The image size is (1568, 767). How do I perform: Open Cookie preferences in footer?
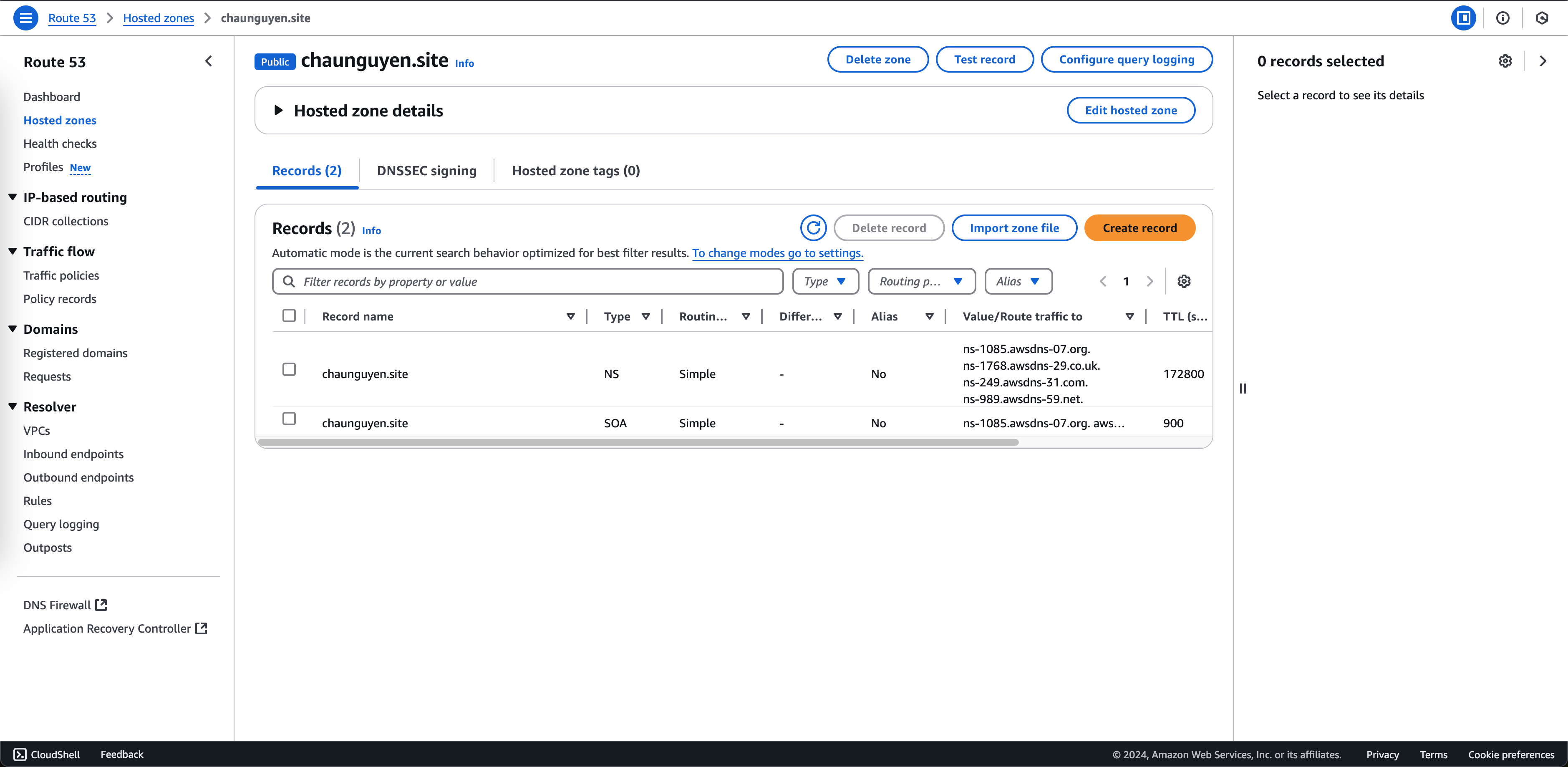[1511, 754]
